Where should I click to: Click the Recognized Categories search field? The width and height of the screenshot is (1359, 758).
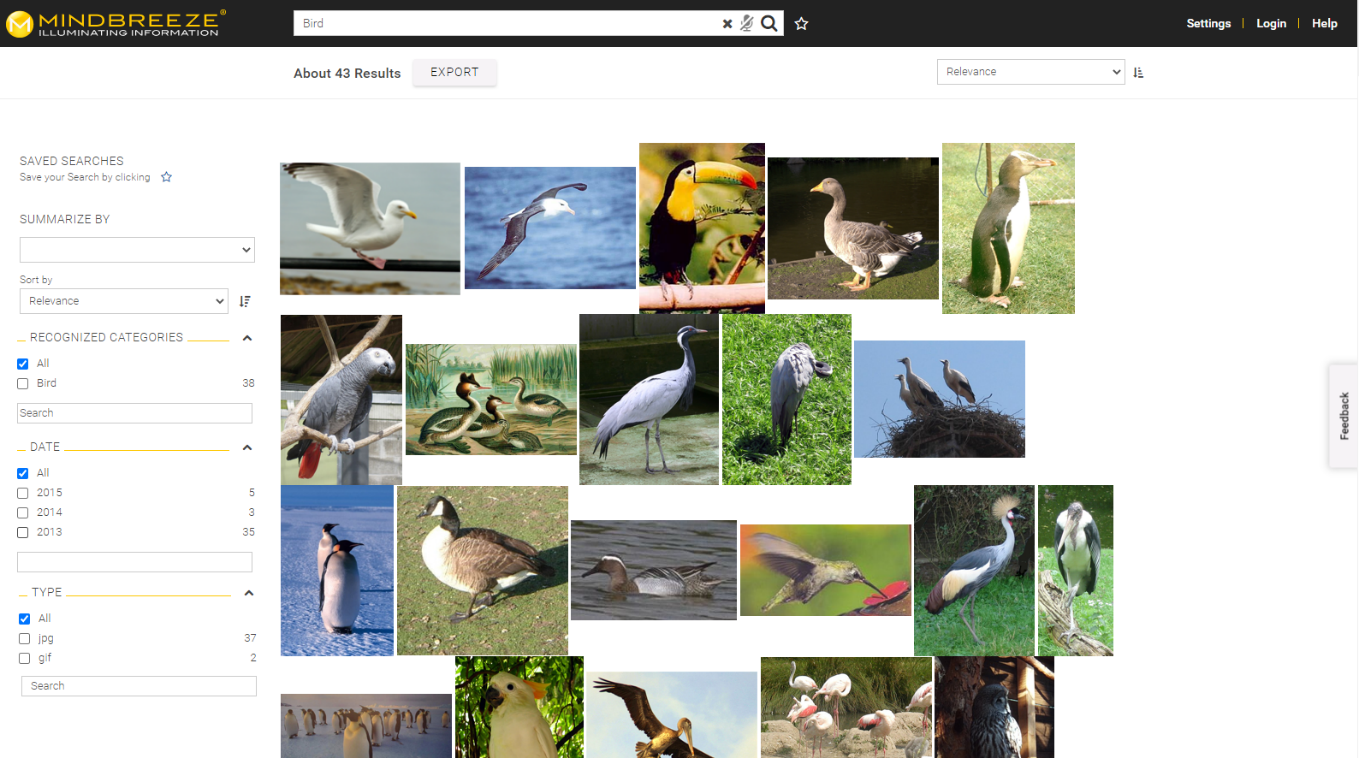(135, 413)
